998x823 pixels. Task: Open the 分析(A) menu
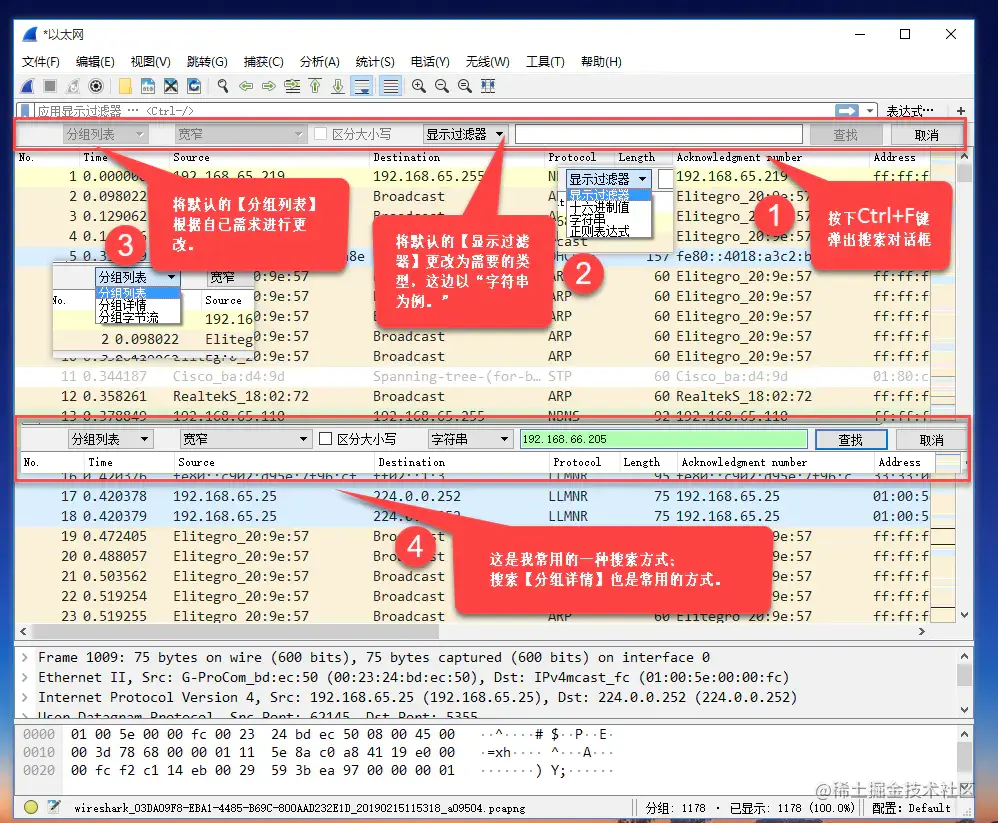coord(320,62)
